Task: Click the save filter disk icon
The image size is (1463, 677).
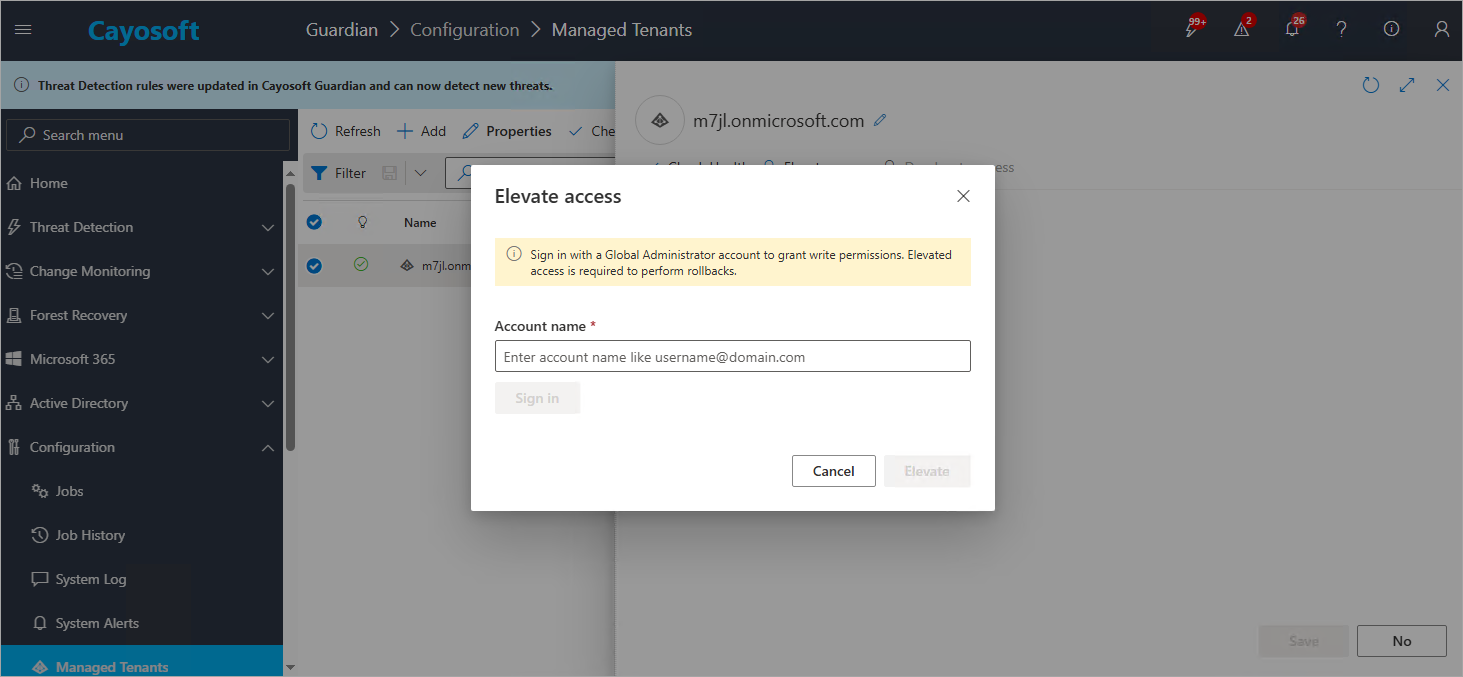Action: (x=390, y=173)
